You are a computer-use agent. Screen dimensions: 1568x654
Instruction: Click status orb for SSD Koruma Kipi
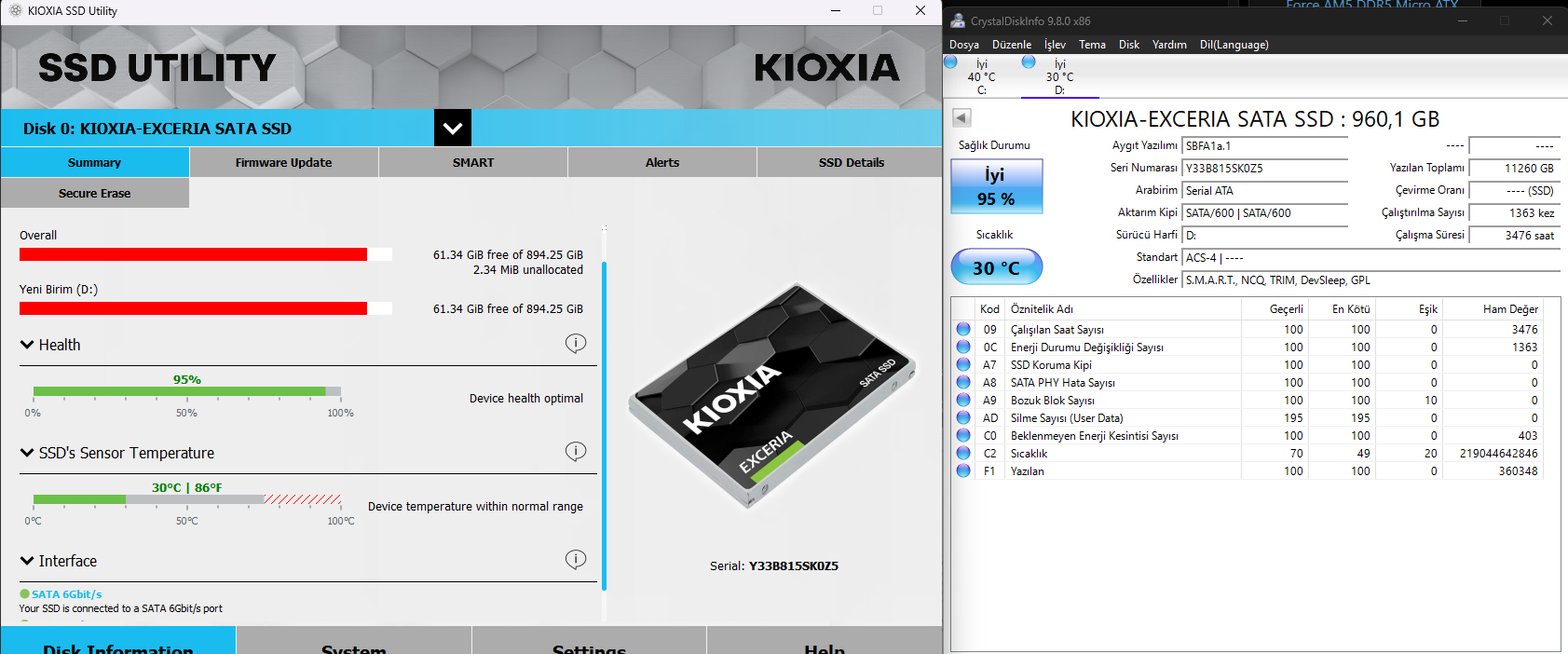pos(963,364)
